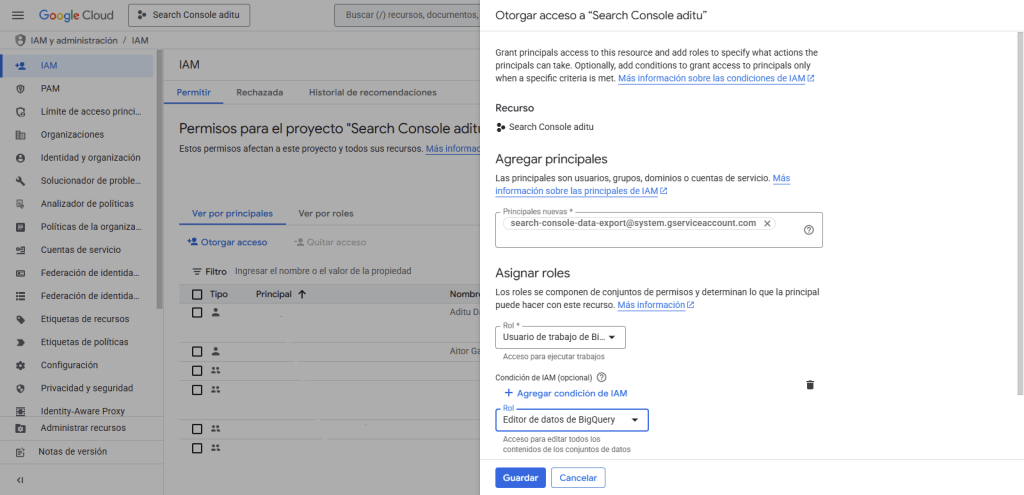Select the Ver por roles tab

pyautogui.click(x=326, y=213)
